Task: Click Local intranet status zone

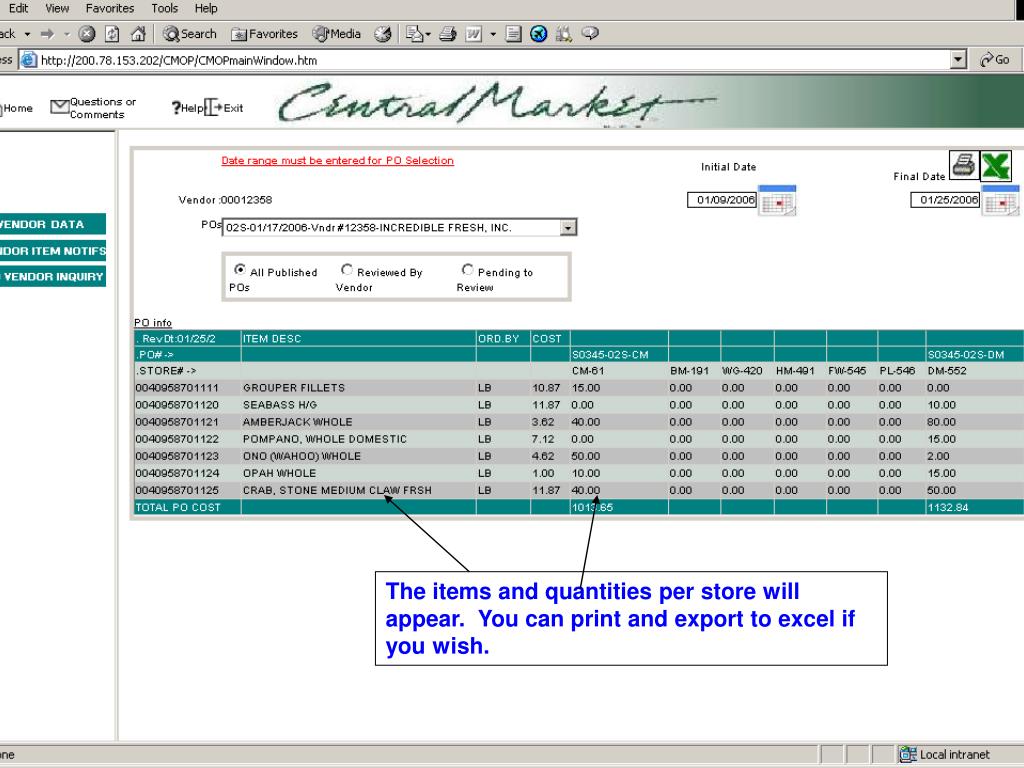Action: pos(945,754)
